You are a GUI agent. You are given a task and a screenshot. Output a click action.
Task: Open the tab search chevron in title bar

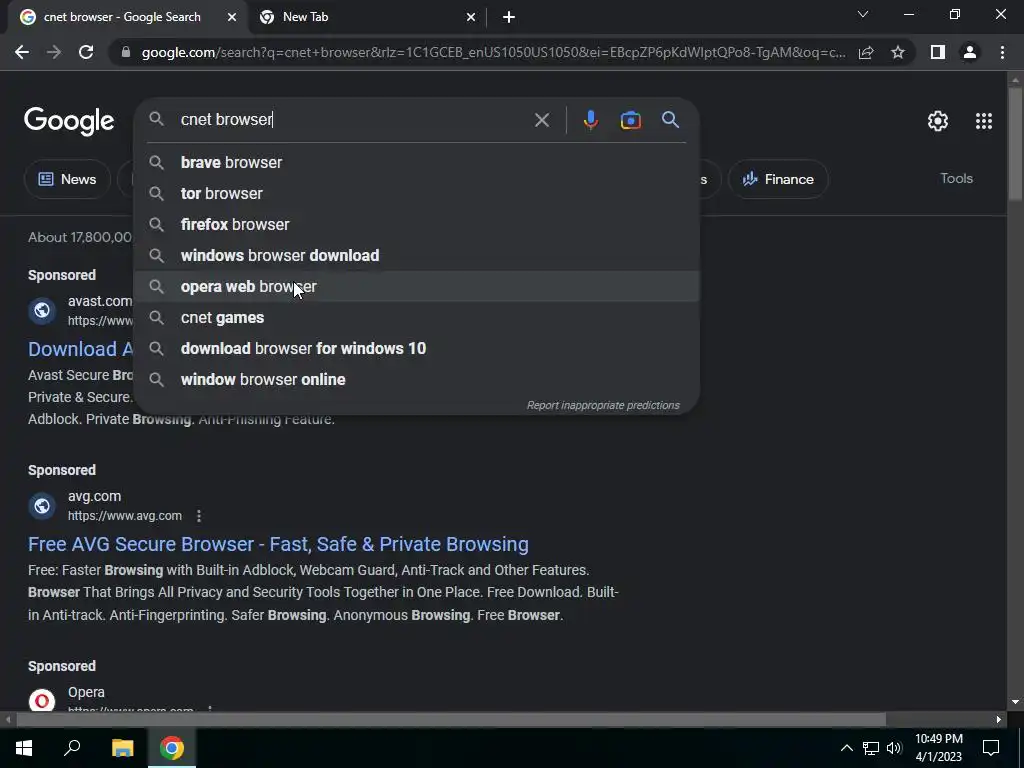coord(863,14)
